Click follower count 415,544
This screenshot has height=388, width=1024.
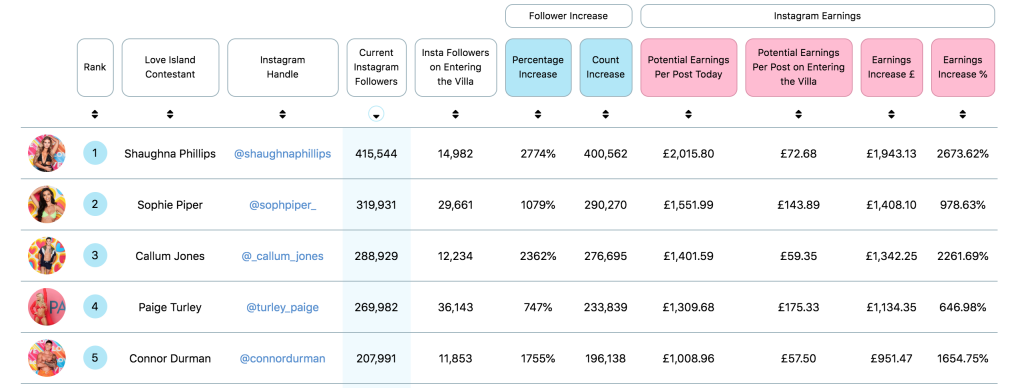click(376, 154)
